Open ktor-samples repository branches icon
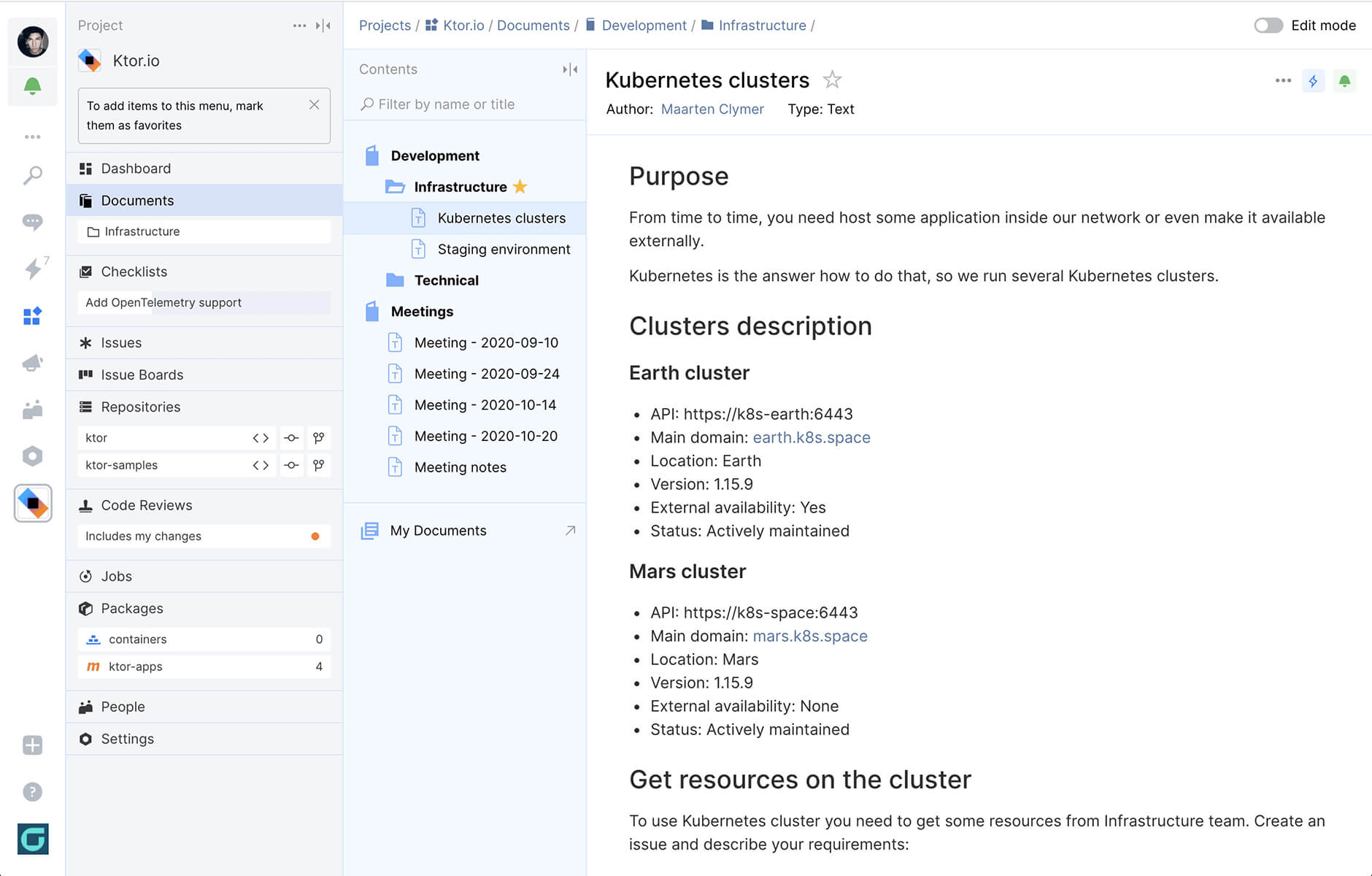Image resolution: width=1372 pixels, height=876 pixels. coord(318,465)
